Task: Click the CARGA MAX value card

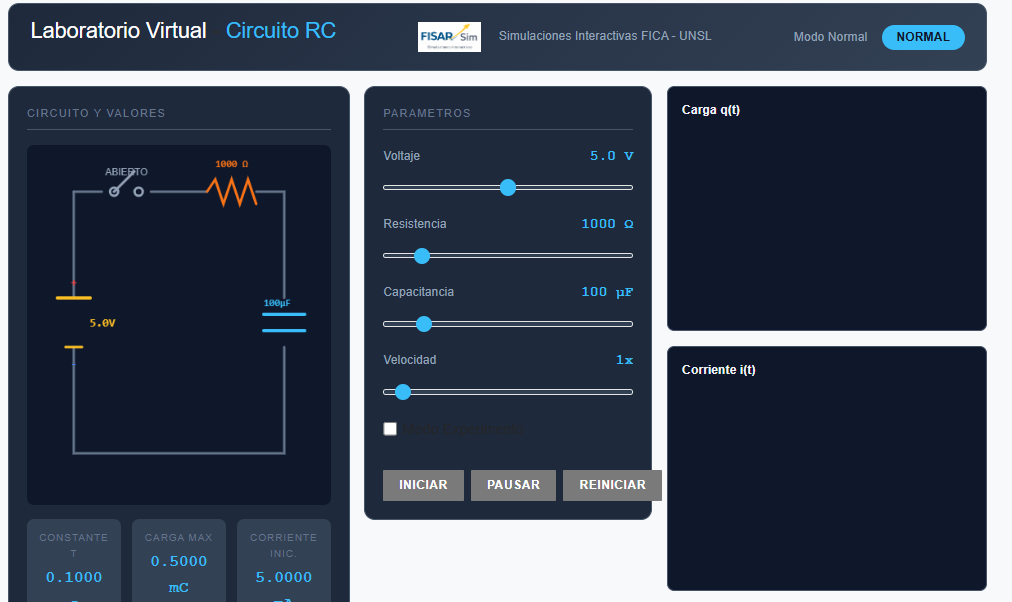Action: pyautogui.click(x=178, y=561)
